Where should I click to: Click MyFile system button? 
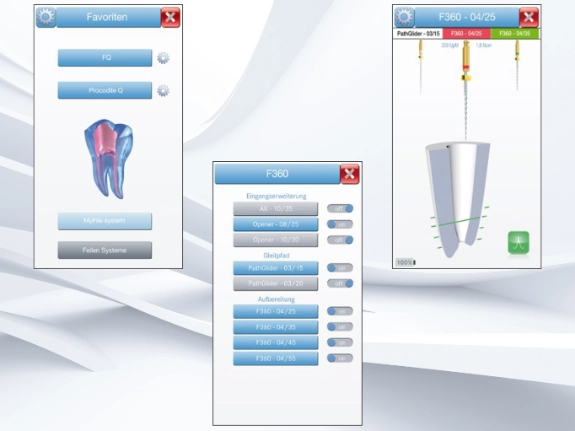[x=105, y=221]
